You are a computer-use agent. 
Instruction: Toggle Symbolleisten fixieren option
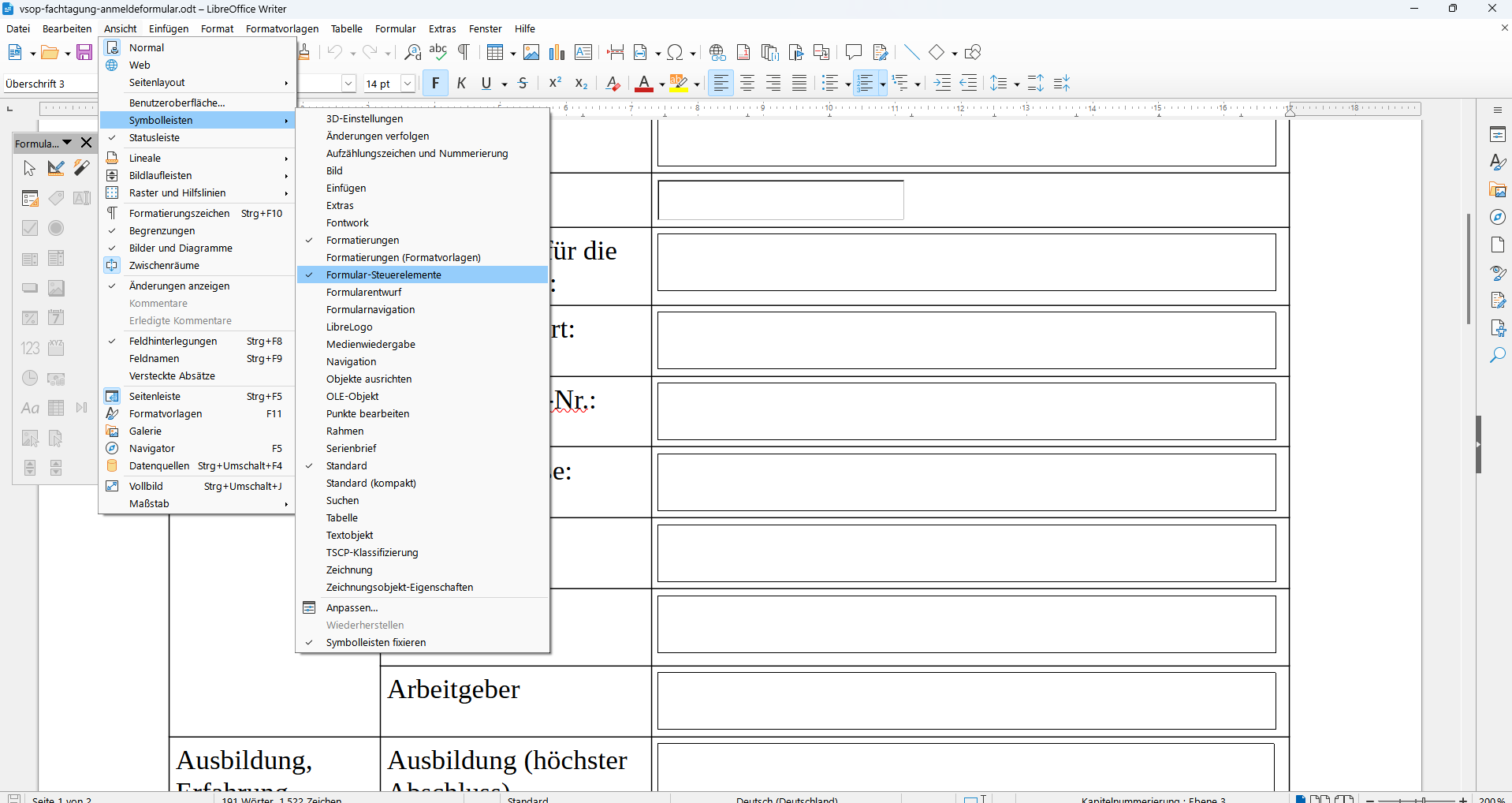[x=376, y=642]
